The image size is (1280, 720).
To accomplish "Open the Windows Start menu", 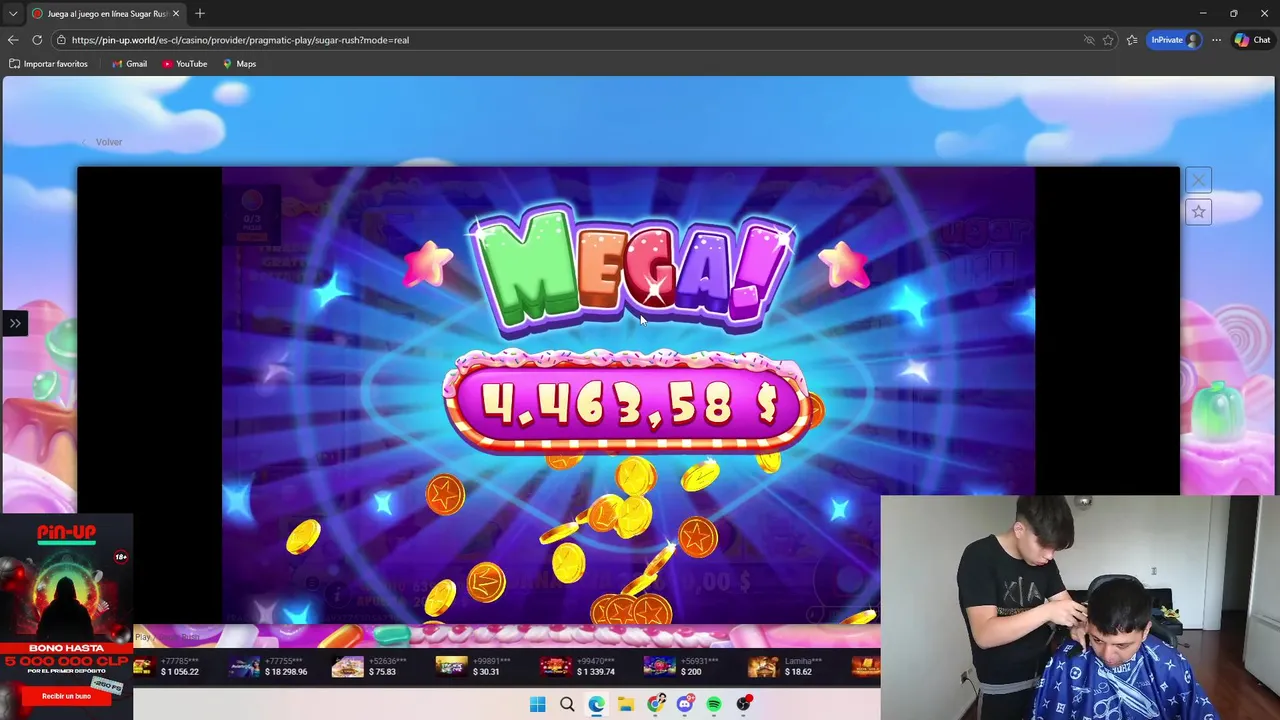I will point(538,704).
